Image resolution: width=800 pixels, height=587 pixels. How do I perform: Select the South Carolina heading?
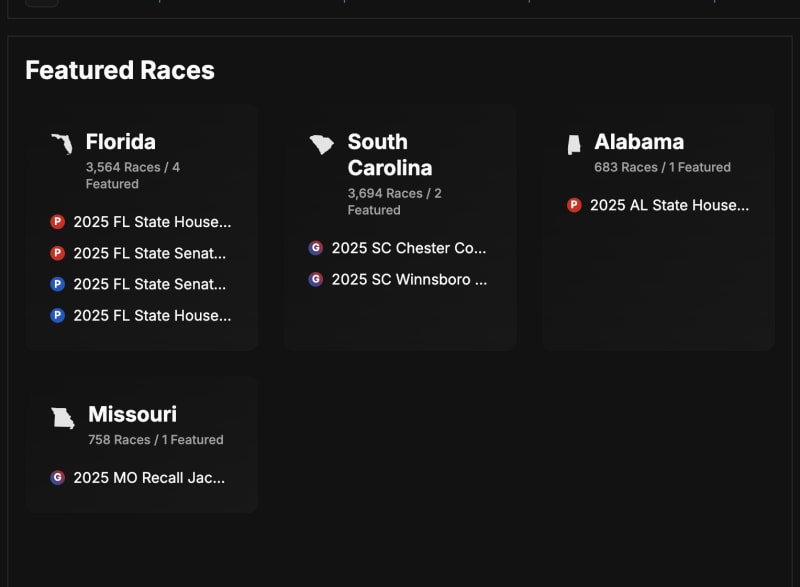tap(390, 155)
